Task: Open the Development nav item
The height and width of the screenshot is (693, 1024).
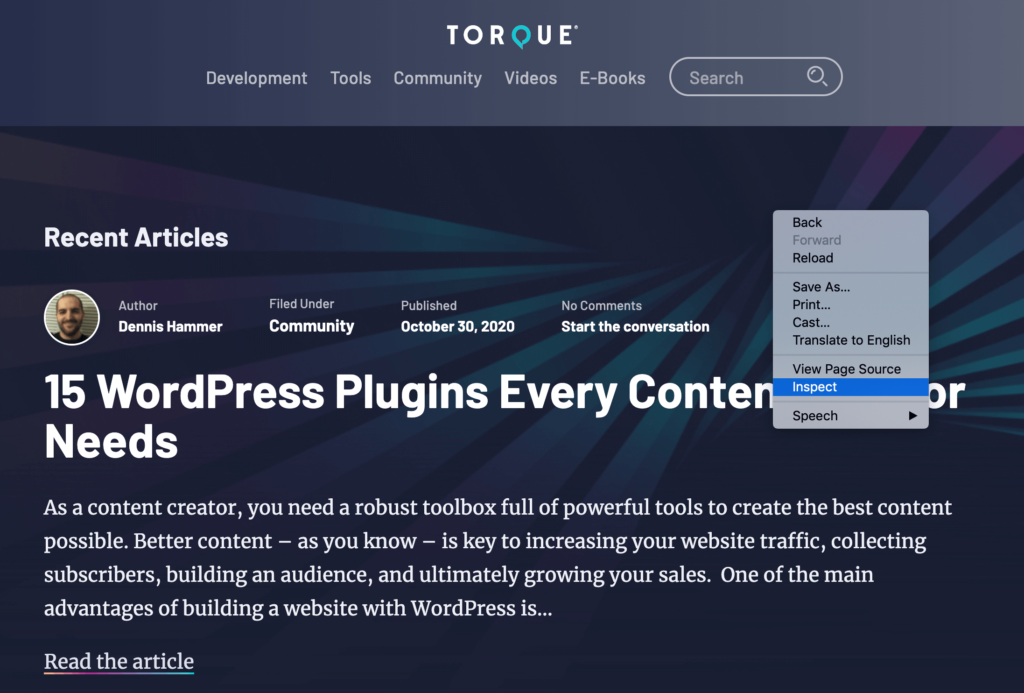Action: tap(256, 78)
